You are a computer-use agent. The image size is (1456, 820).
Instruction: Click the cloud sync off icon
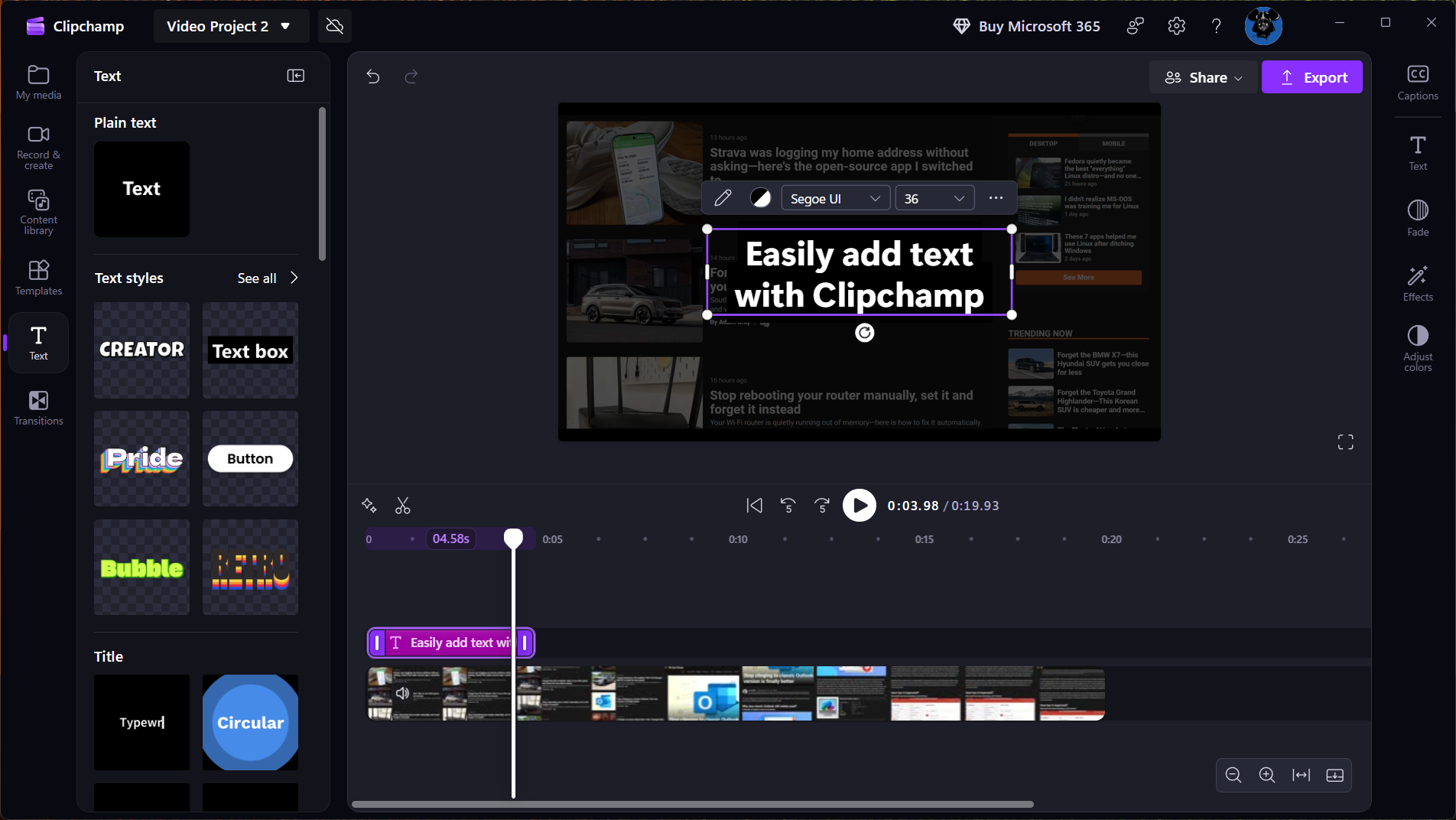[x=334, y=26]
